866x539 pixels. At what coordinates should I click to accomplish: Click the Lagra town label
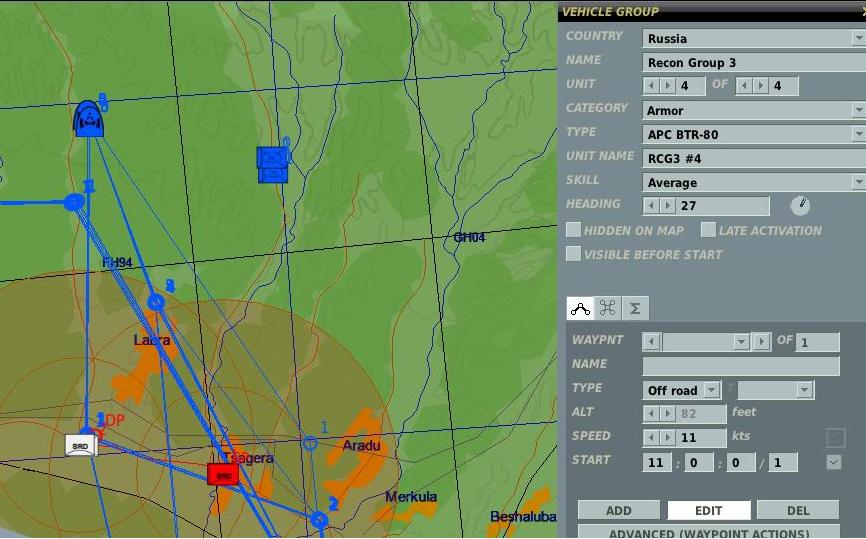click(152, 340)
